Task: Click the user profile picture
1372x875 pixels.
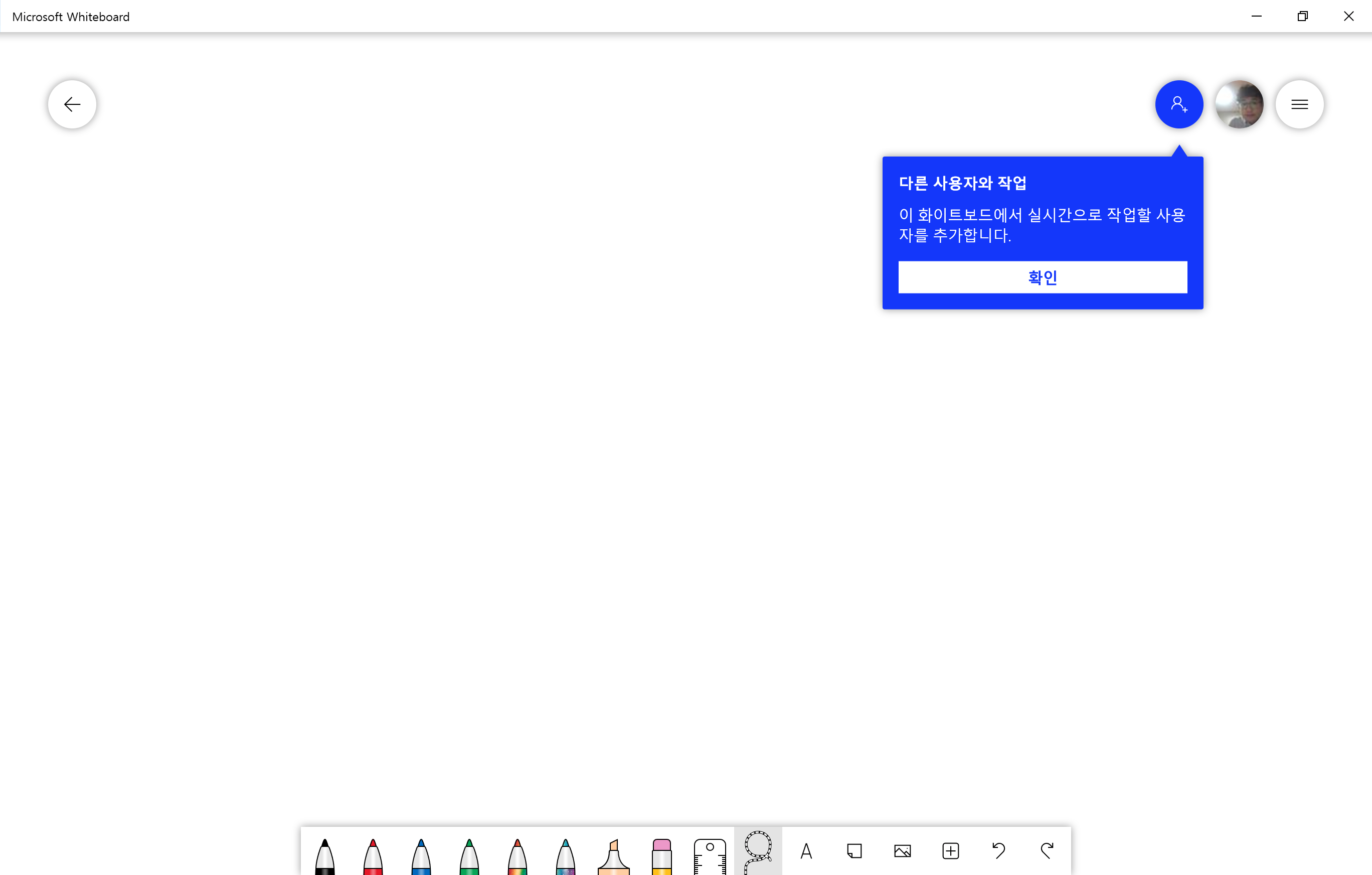Action: 1239,104
